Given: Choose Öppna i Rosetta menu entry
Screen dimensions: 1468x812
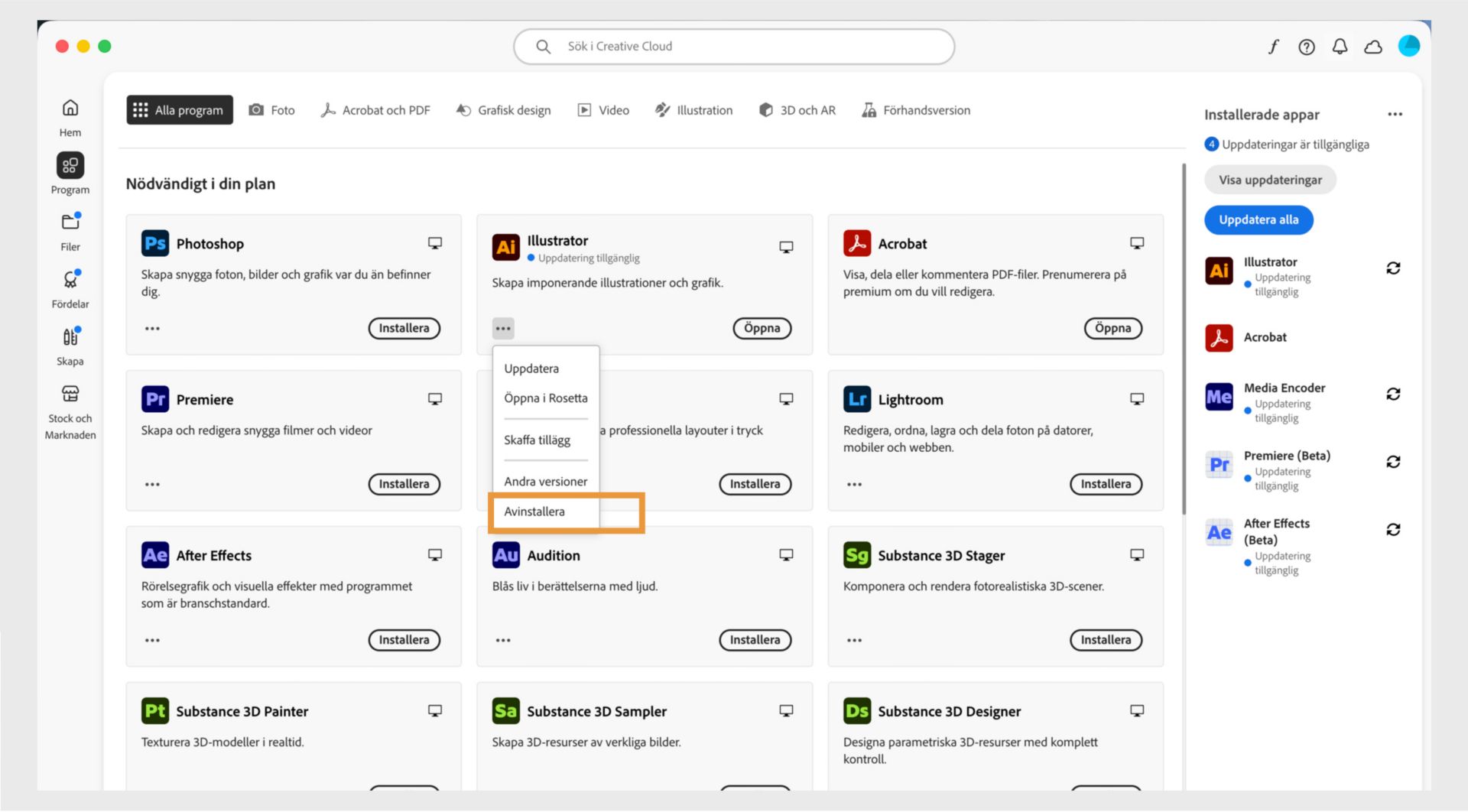Looking at the screenshot, I should tap(546, 398).
